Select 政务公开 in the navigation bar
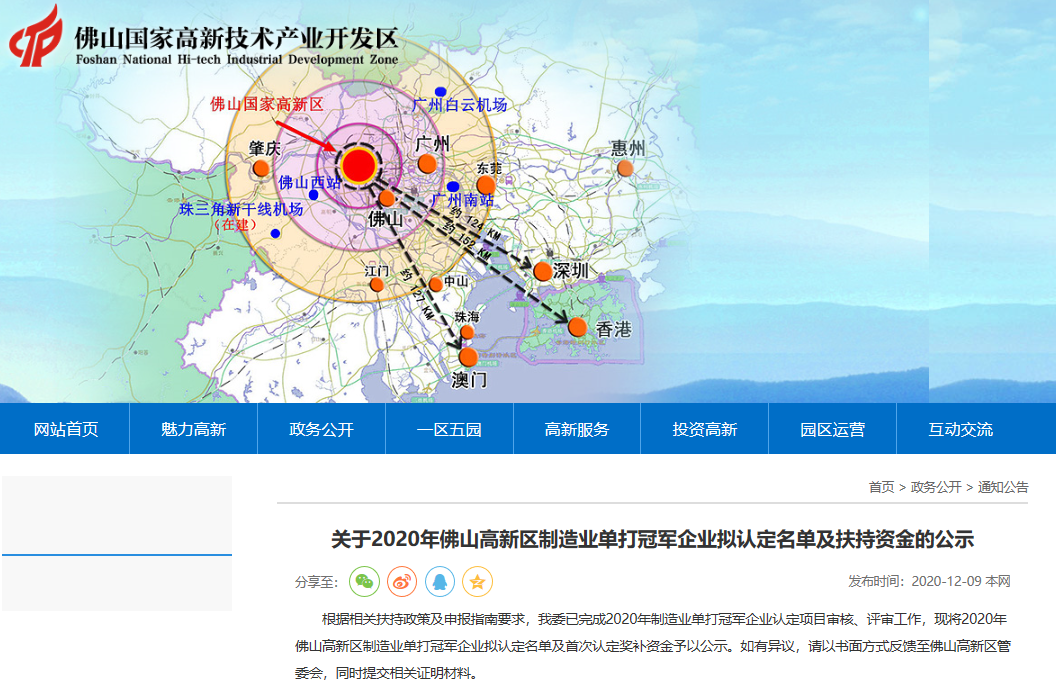Screen dimensions: 1056x682 point(321,429)
